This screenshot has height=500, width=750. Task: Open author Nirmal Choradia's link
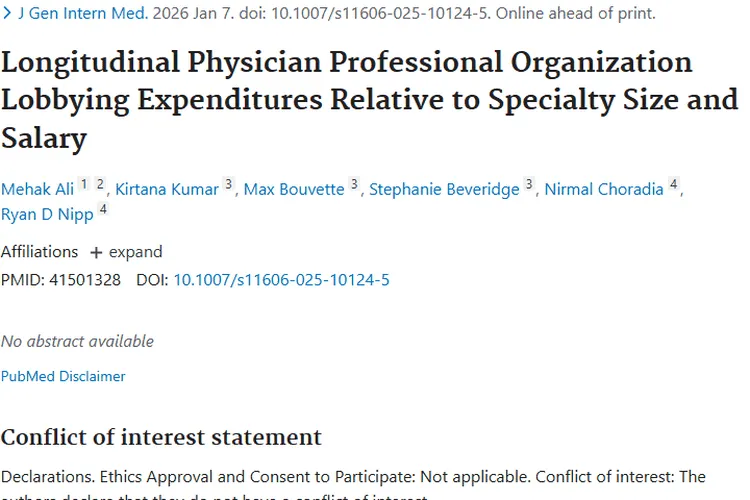(604, 189)
